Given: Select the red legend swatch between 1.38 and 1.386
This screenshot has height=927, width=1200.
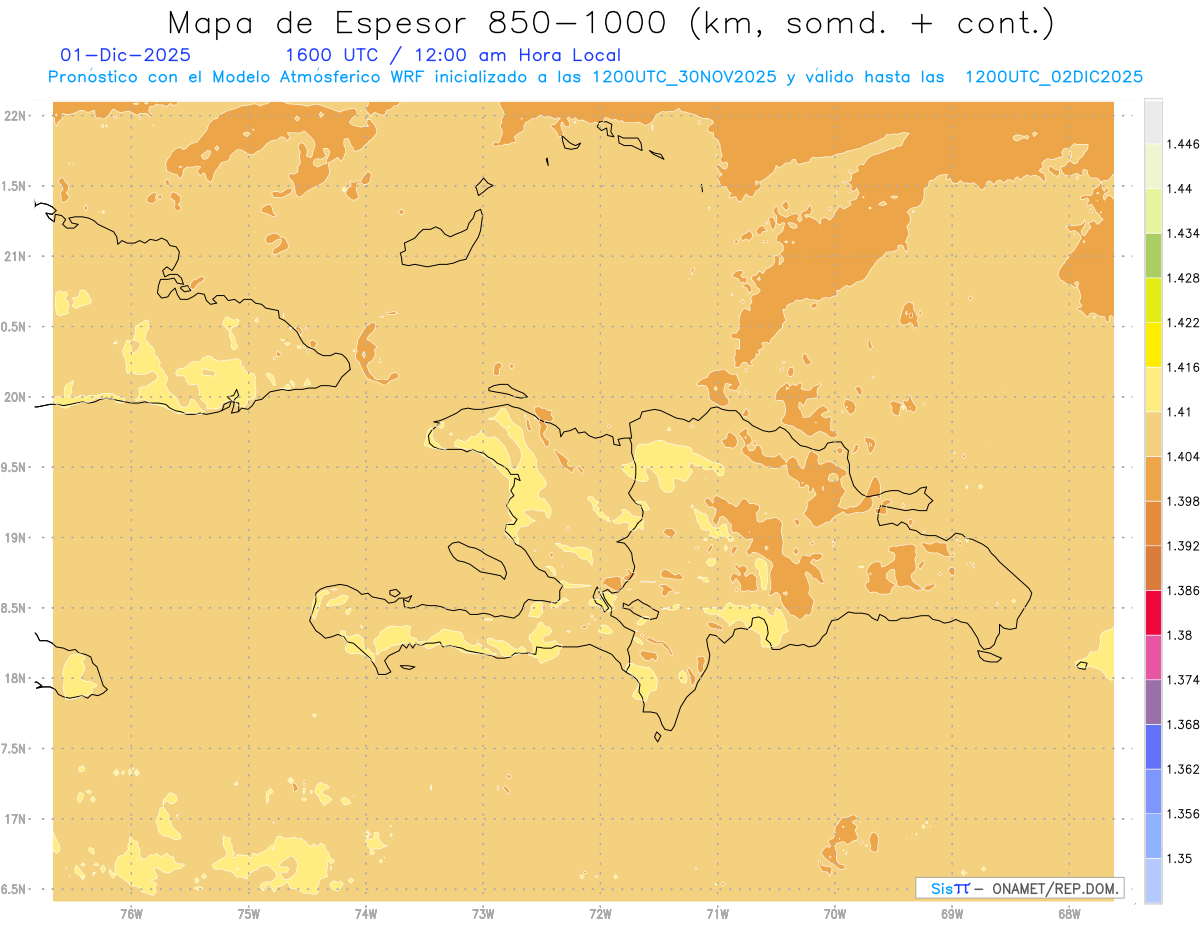Looking at the screenshot, I should (1153, 613).
